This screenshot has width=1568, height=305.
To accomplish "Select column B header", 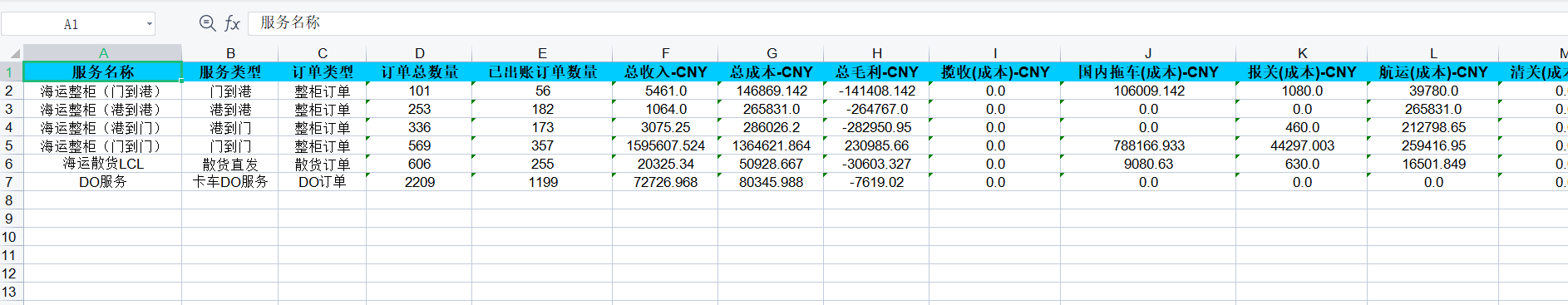I will (230, 53).
